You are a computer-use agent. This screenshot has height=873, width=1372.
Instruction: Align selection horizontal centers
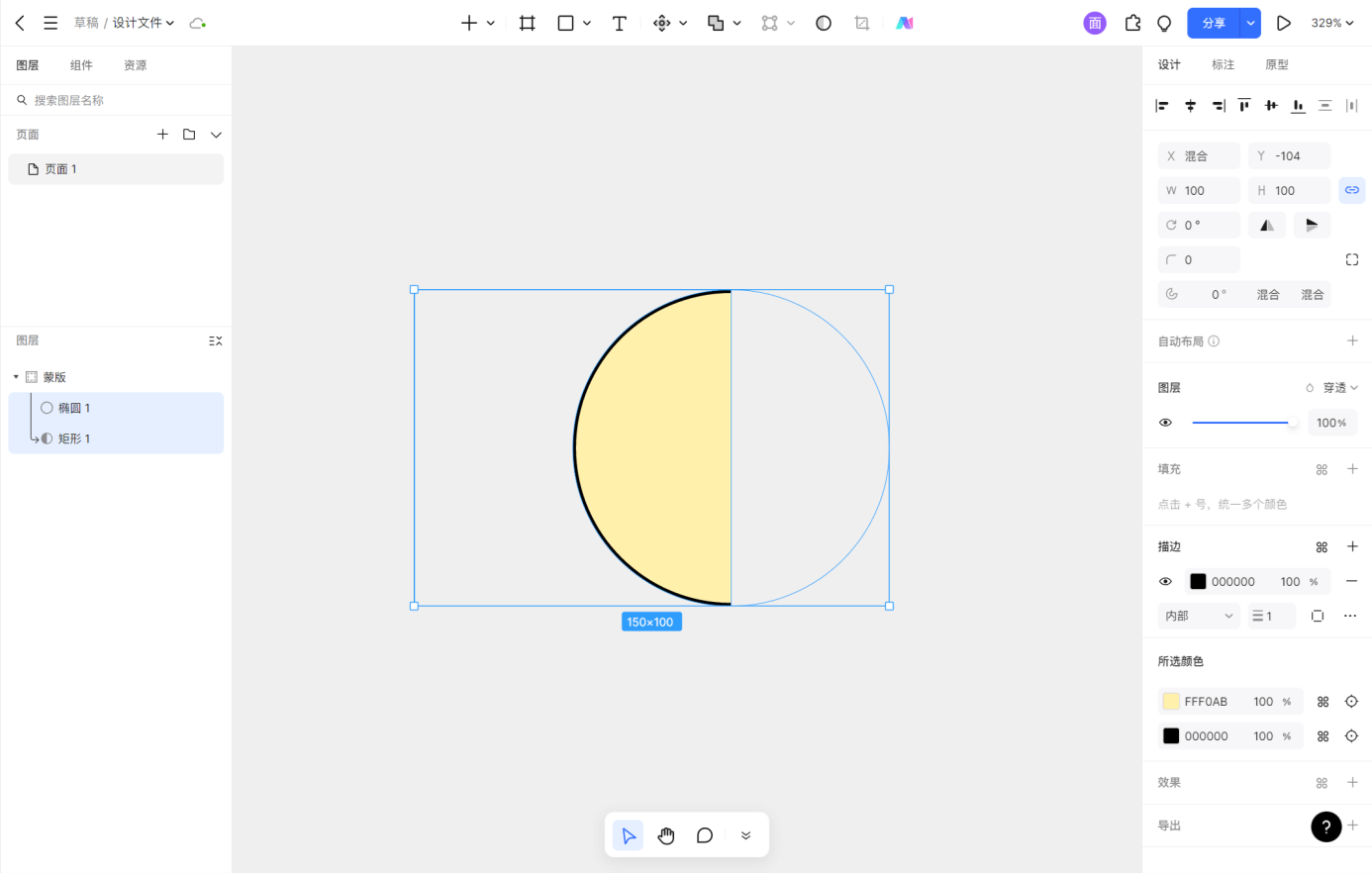pos(1191,105)
